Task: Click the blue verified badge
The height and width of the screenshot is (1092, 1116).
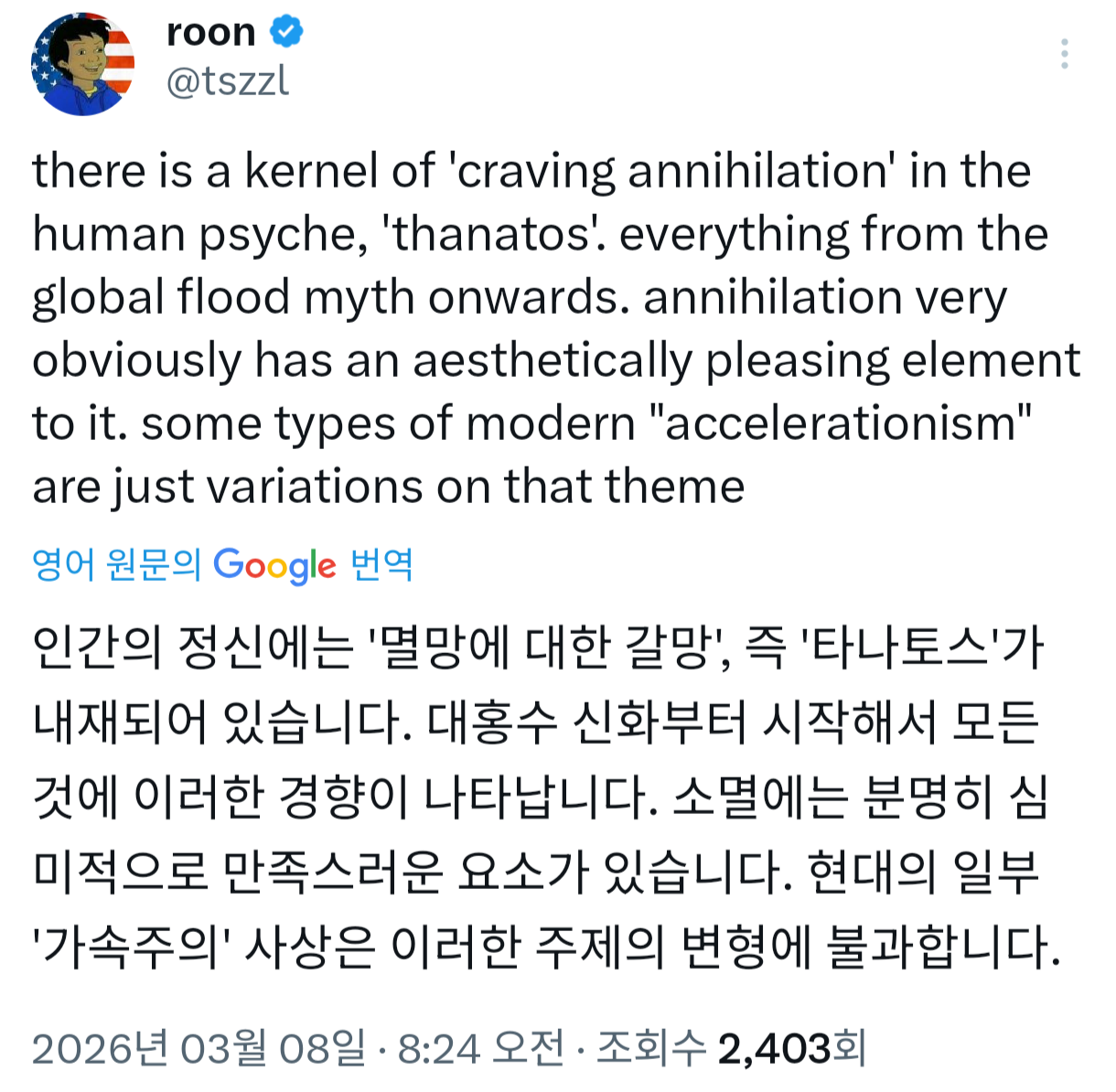Action: coord(286,32)
